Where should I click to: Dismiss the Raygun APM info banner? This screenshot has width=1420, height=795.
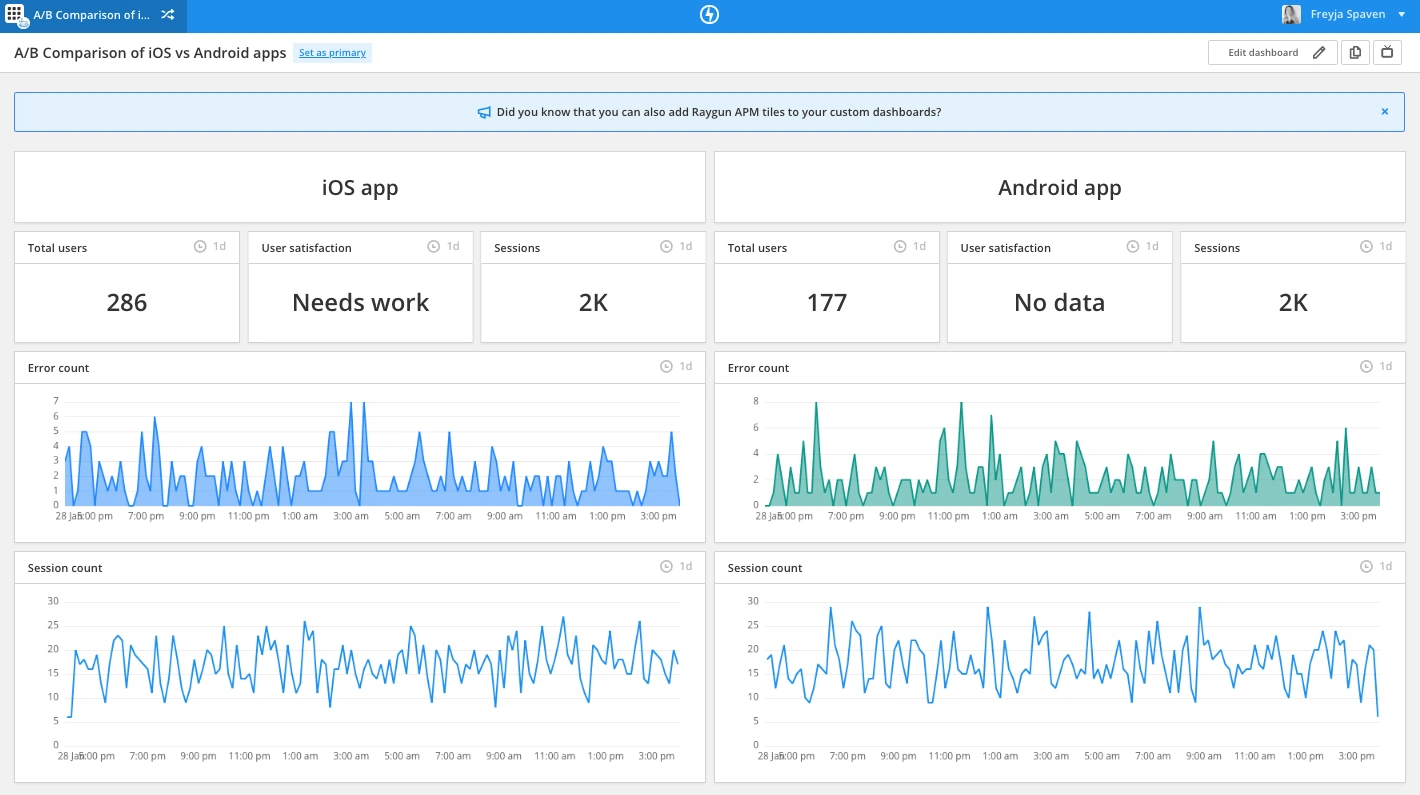coord(1385,112)
